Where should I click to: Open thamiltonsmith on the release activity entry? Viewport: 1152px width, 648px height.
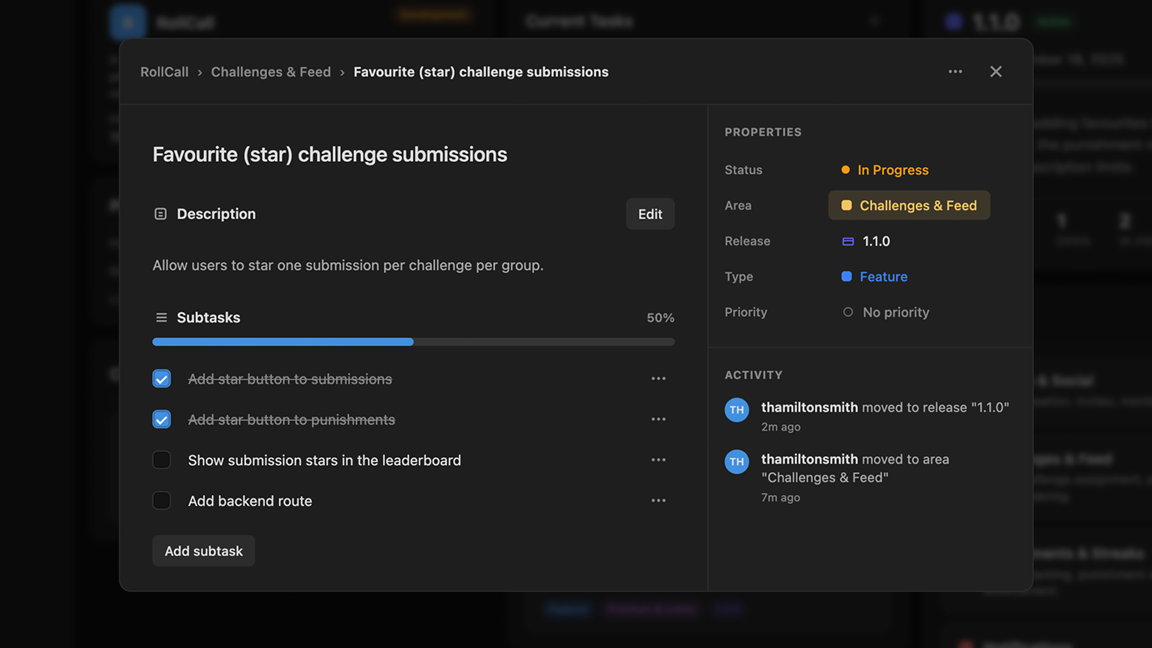click(x=810, y=407)
